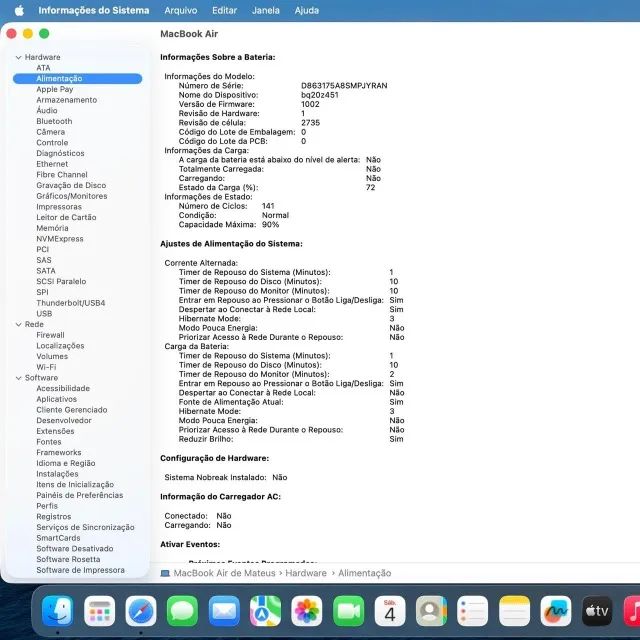
Task: Open the Janela menu
Action: pos(265,10)
